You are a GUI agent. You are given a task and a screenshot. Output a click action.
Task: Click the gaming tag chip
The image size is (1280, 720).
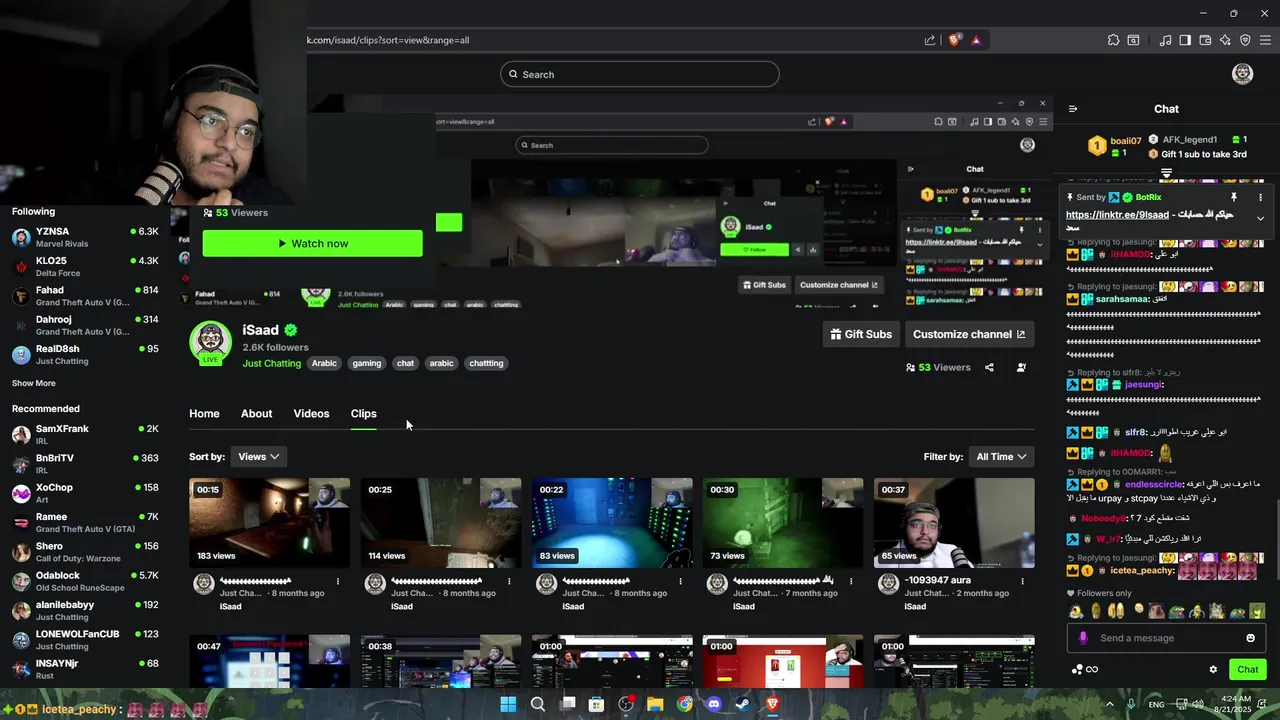(x=367, y=363)
